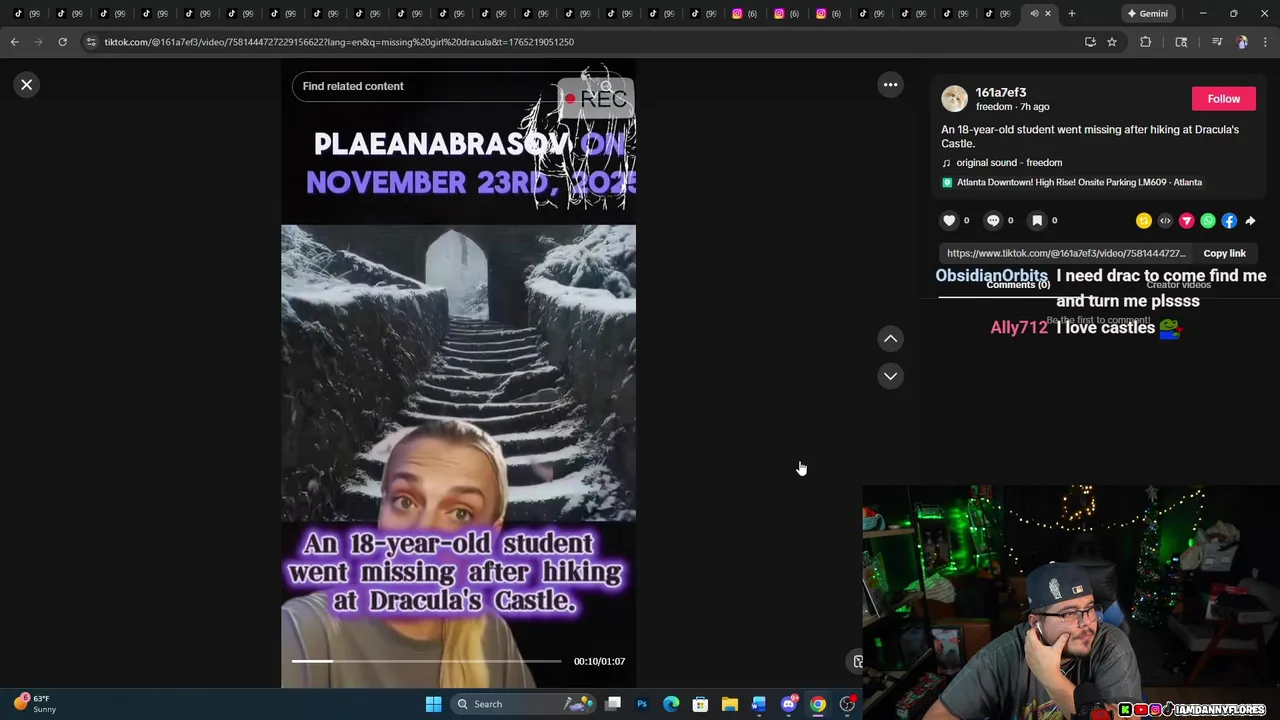
Task: Open the Gemini button in Chrome
Action: tap(1147, 14)
